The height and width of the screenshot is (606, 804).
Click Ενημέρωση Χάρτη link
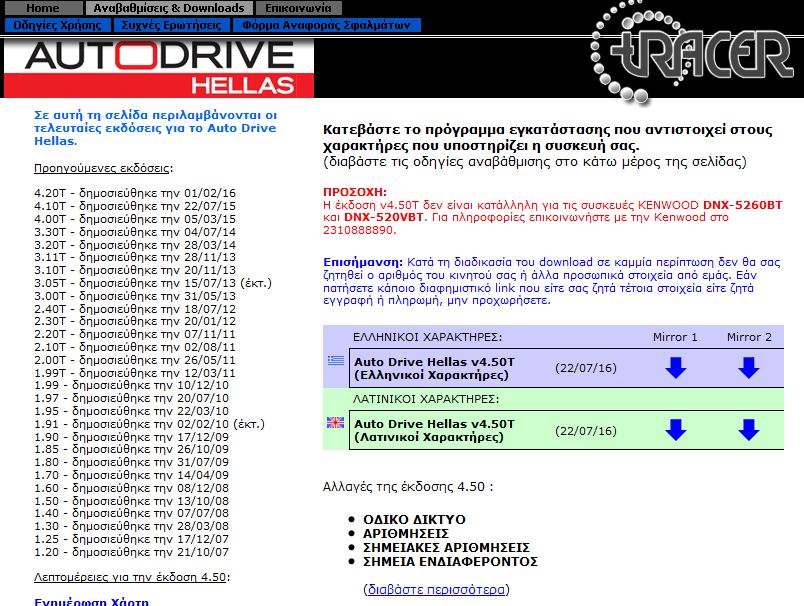pyautogui.click(x=91, y=602)
